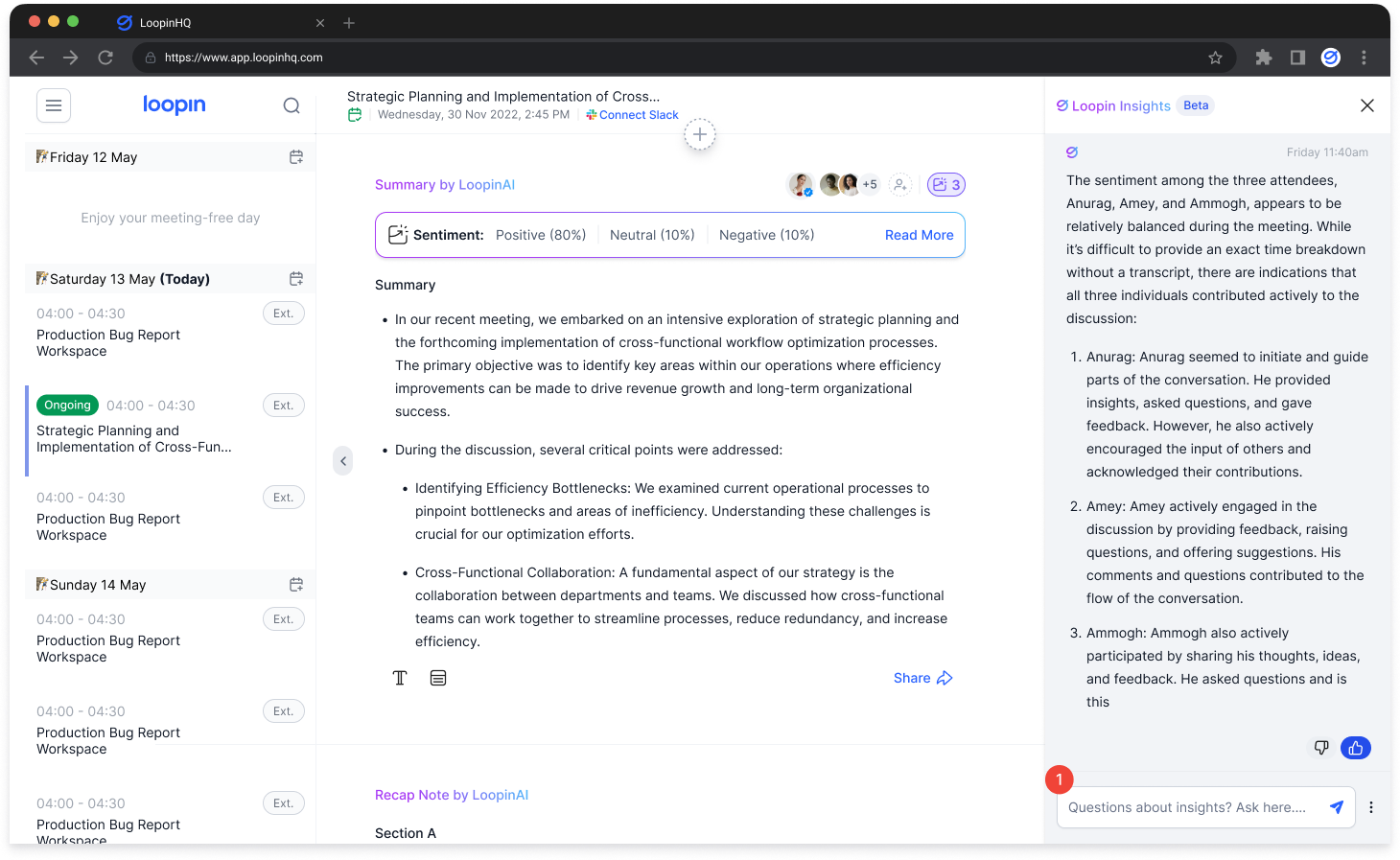The width and height of the screenshot is (1400, 860).
Task: Click the Connect Slack link
Action: click(633, 115)
